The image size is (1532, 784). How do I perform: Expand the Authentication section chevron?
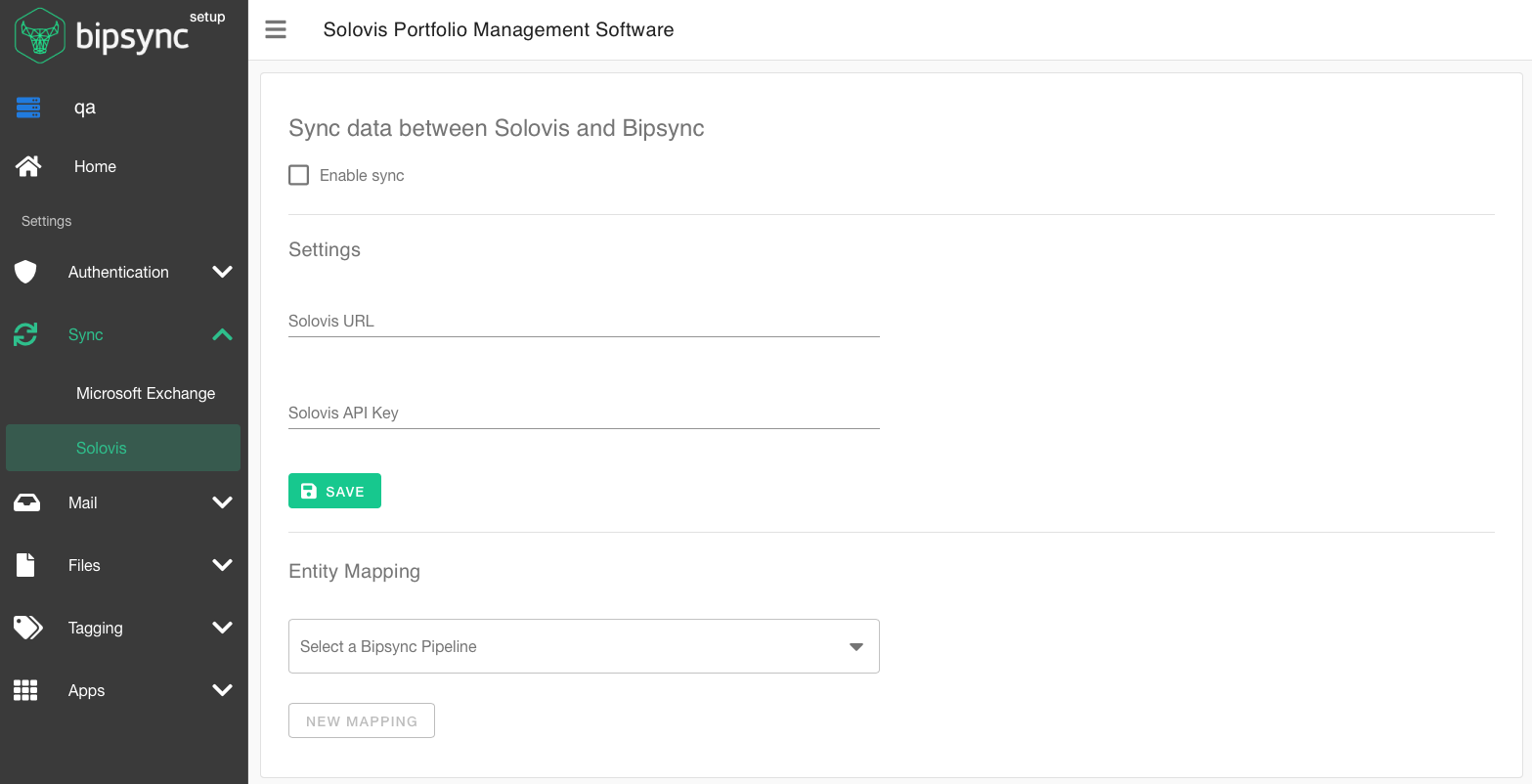pyautogui.click(x=223, y=272)
